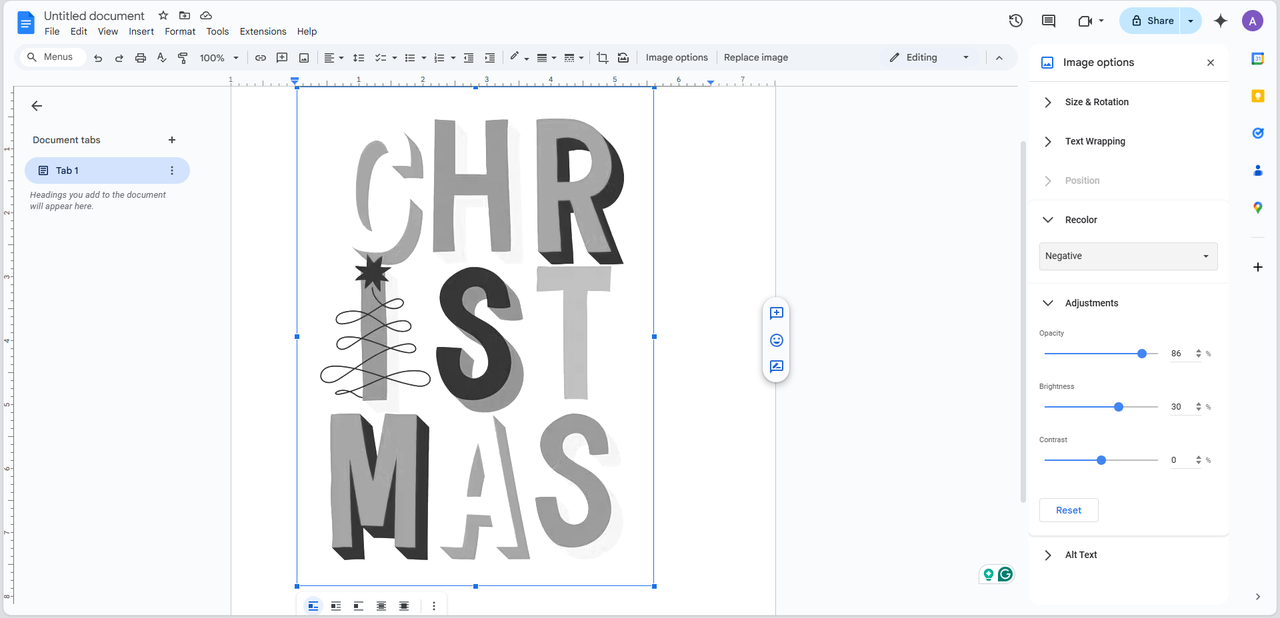Image resolution: width=1280 pixels, height=618 pixels.
Task: Open the Edit menu
Action: (x=79, y=32)
